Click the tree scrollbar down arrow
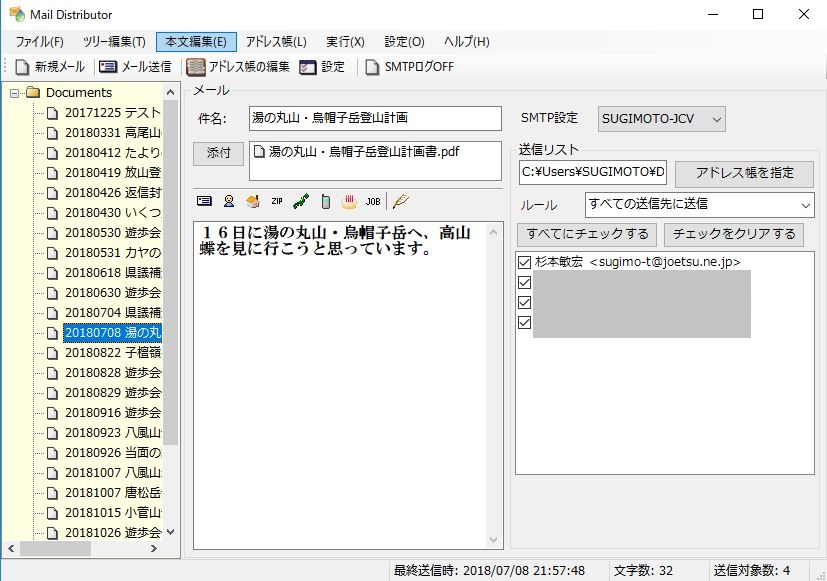 (x=170, y=532)
